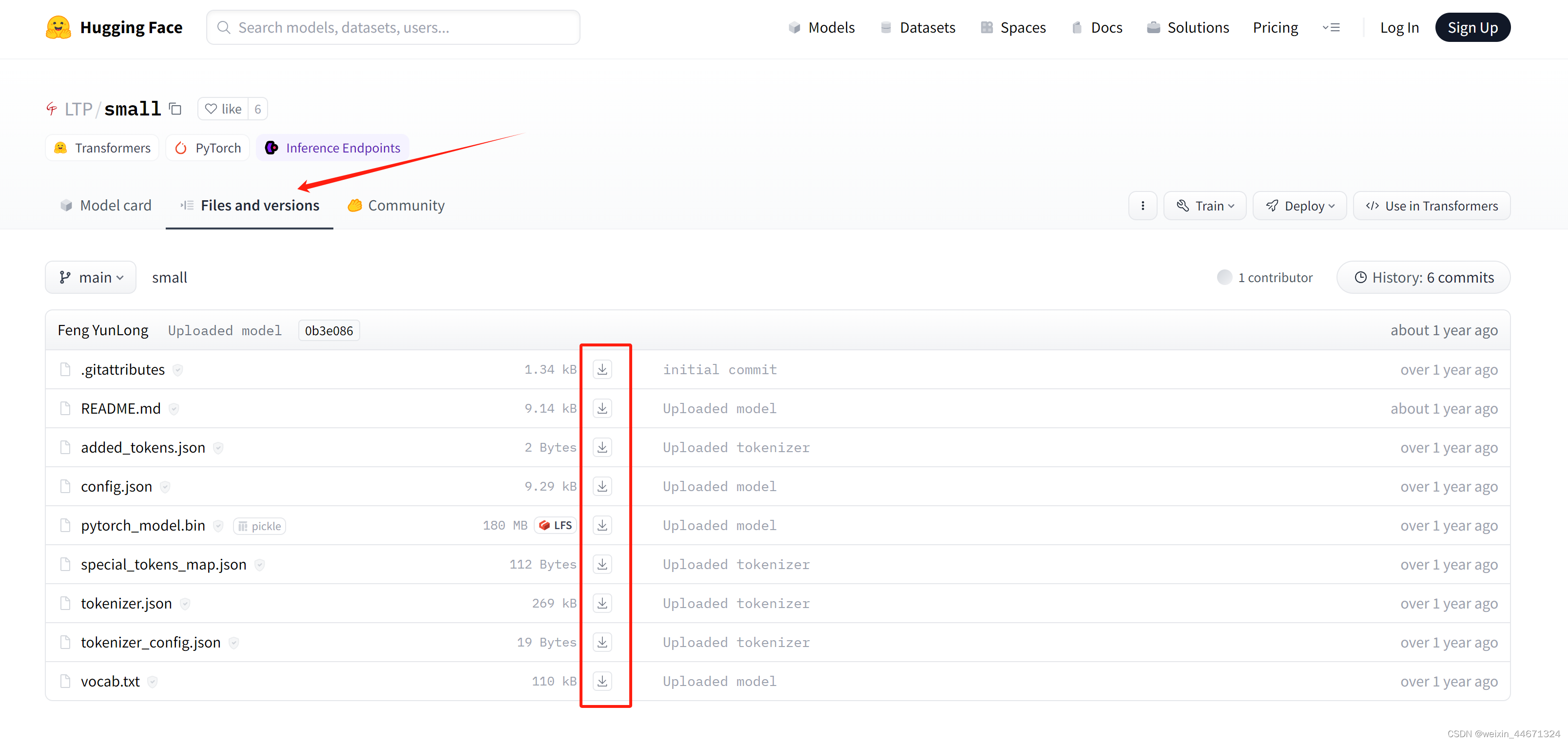Screen dimensions: 1568x743
Task: Toggle like on the LTP/small model
Action: pos(223,108)
